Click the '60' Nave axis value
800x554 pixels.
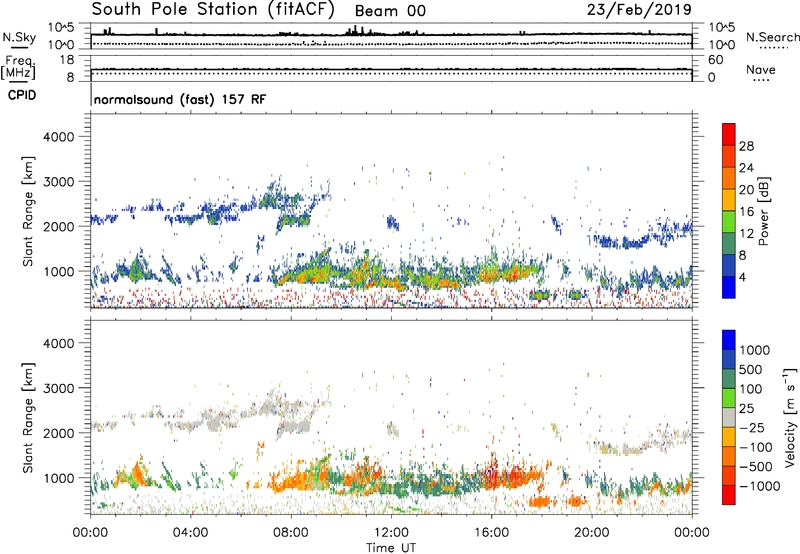point(716,60)
